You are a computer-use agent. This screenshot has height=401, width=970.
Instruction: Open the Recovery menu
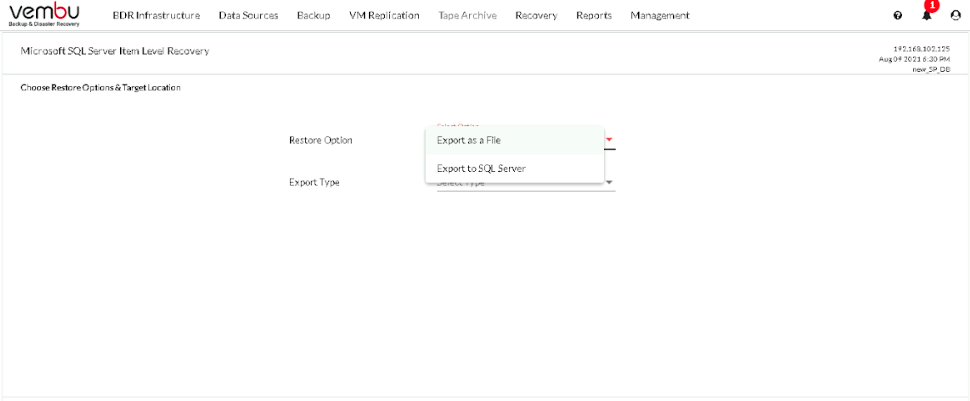pyautogui.click(x=536, y=15)
